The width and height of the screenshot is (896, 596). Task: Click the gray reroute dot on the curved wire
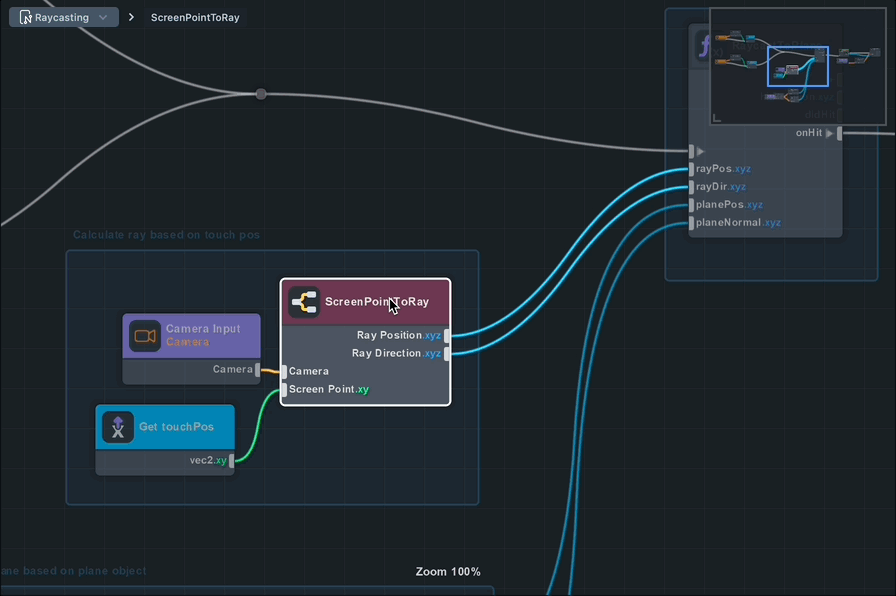[x=260, y=93]
